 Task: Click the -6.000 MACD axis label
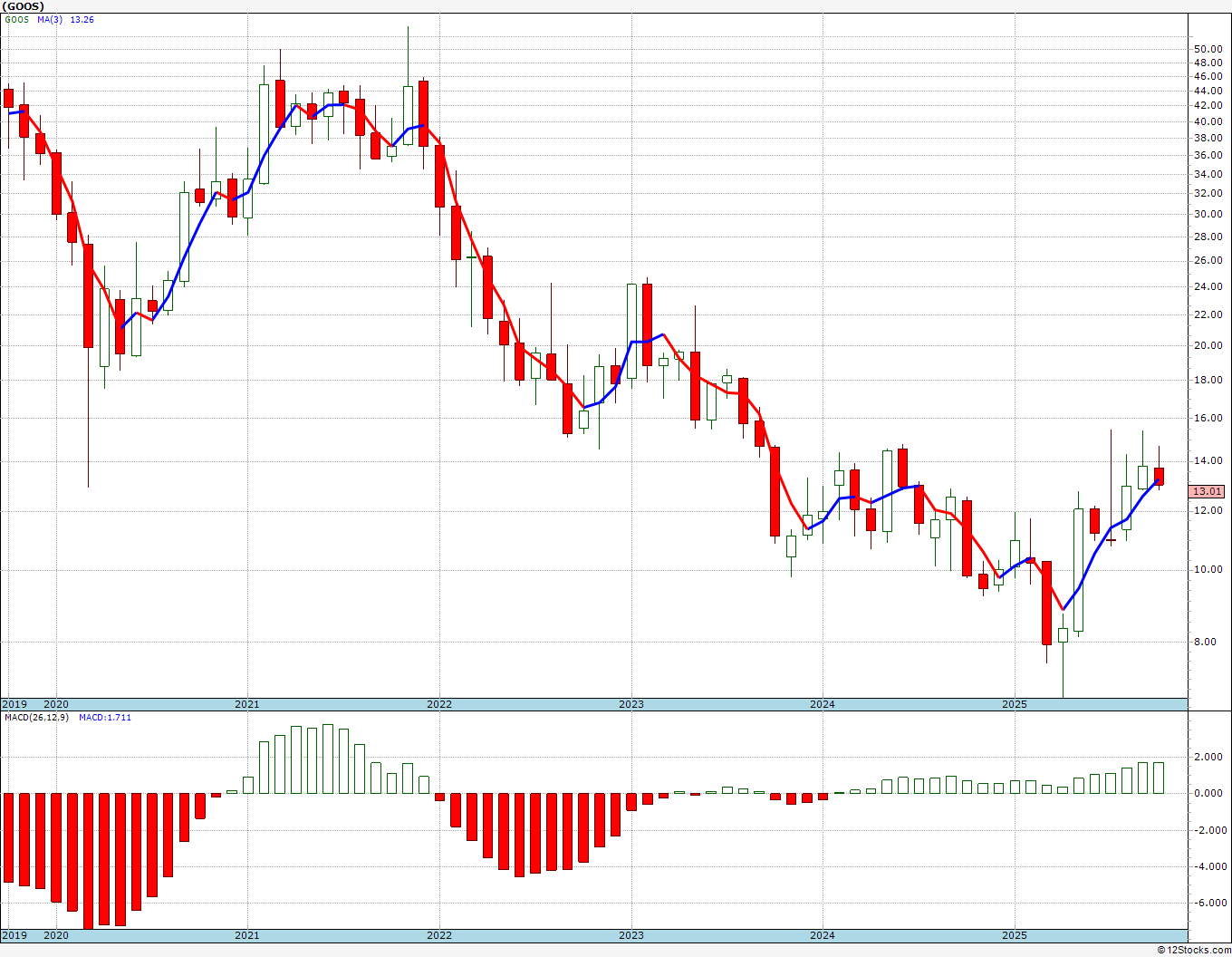(1208, 903)
